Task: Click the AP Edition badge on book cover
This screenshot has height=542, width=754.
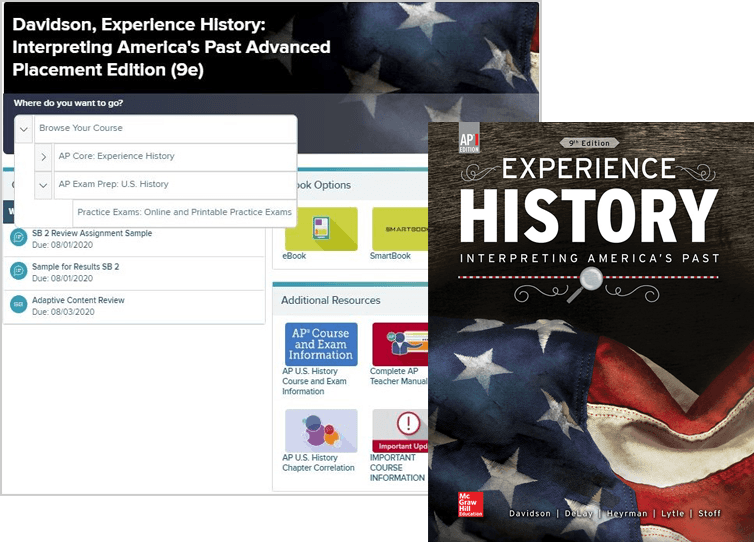Action: [469, 138]
